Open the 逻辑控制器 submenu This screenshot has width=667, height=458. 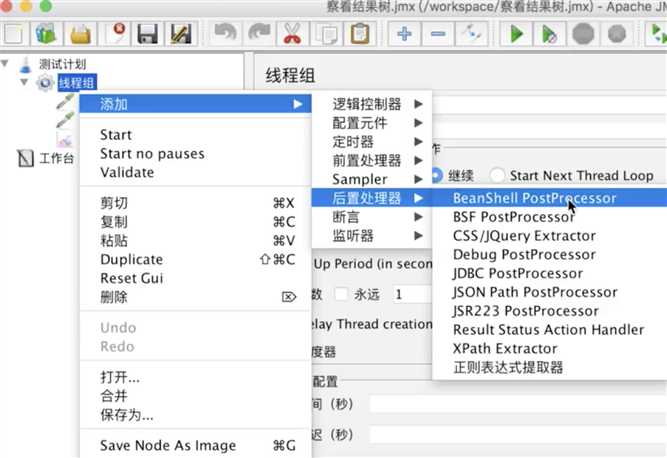(x=372, y=104)
